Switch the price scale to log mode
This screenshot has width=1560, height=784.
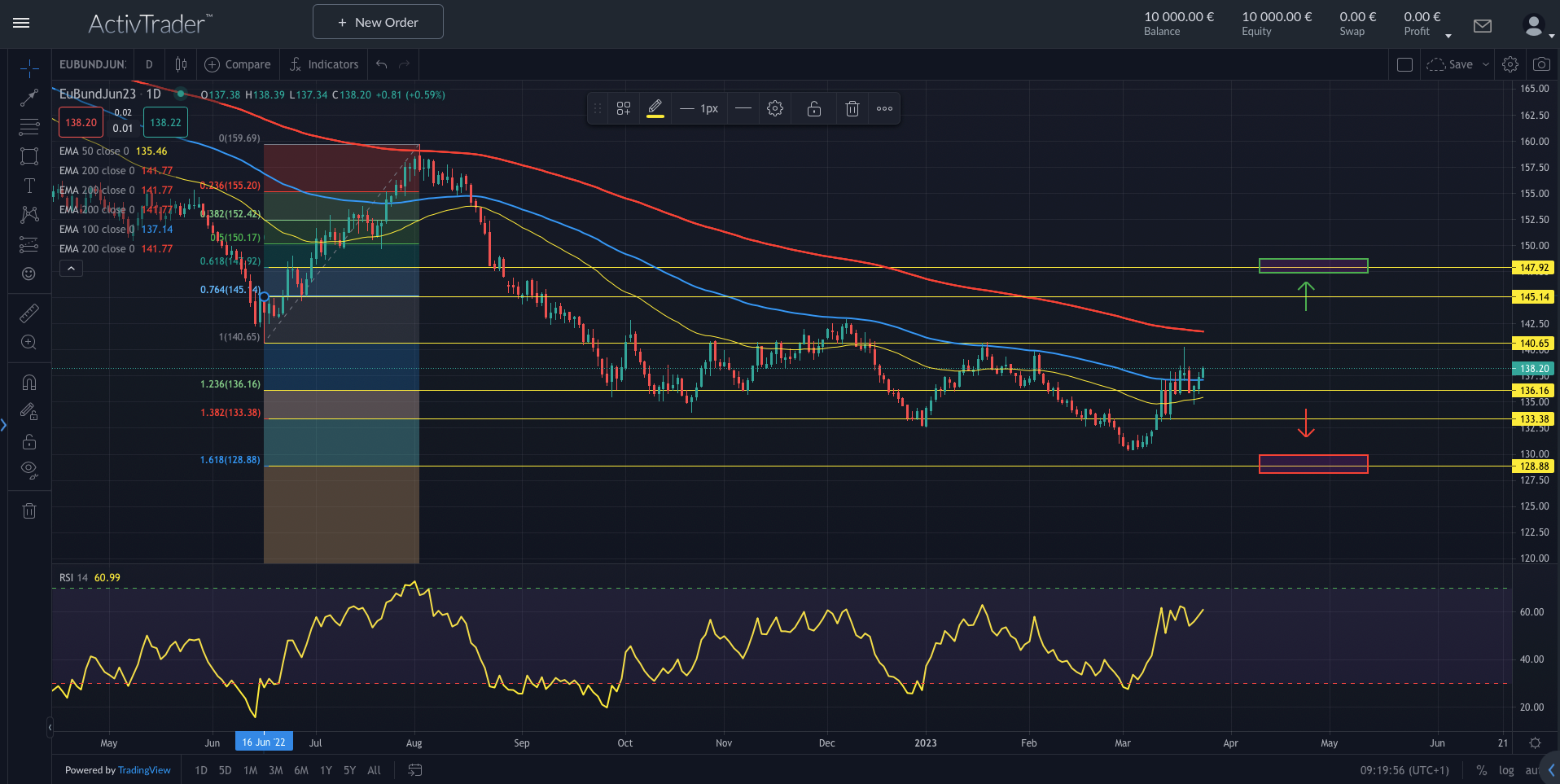tap(1506, 770)
